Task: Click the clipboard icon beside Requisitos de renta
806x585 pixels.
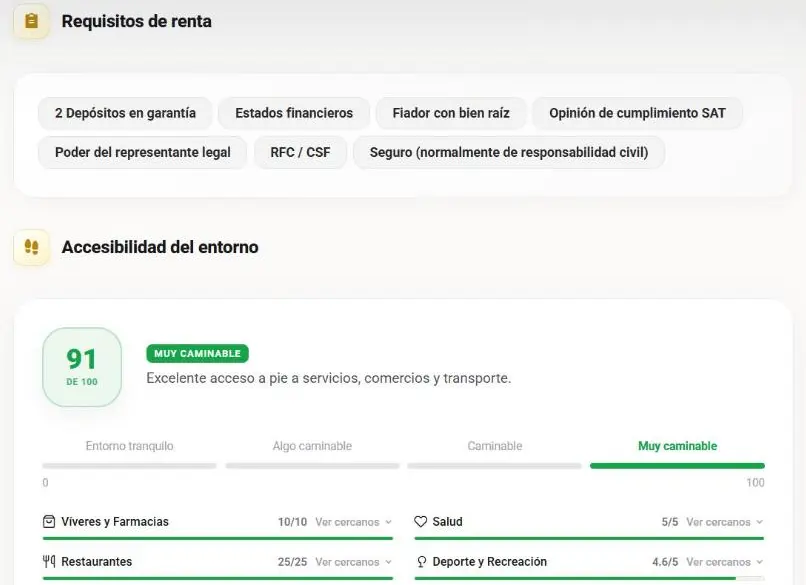Action: [31, 21]
